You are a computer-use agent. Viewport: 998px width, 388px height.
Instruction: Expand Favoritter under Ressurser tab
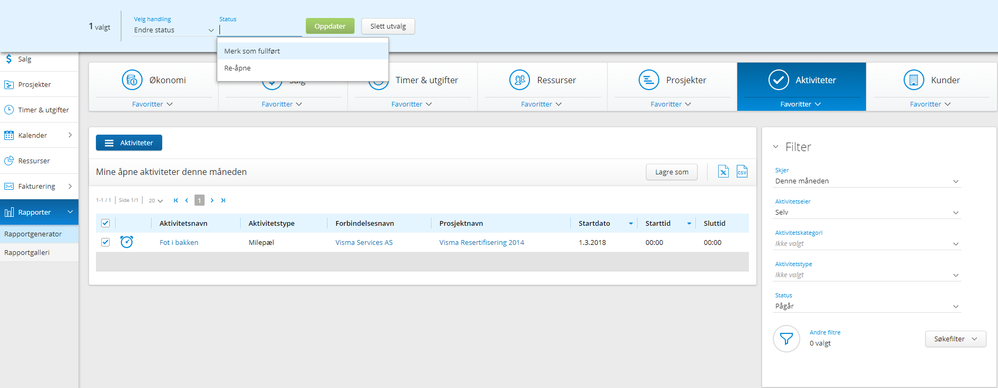542,104
